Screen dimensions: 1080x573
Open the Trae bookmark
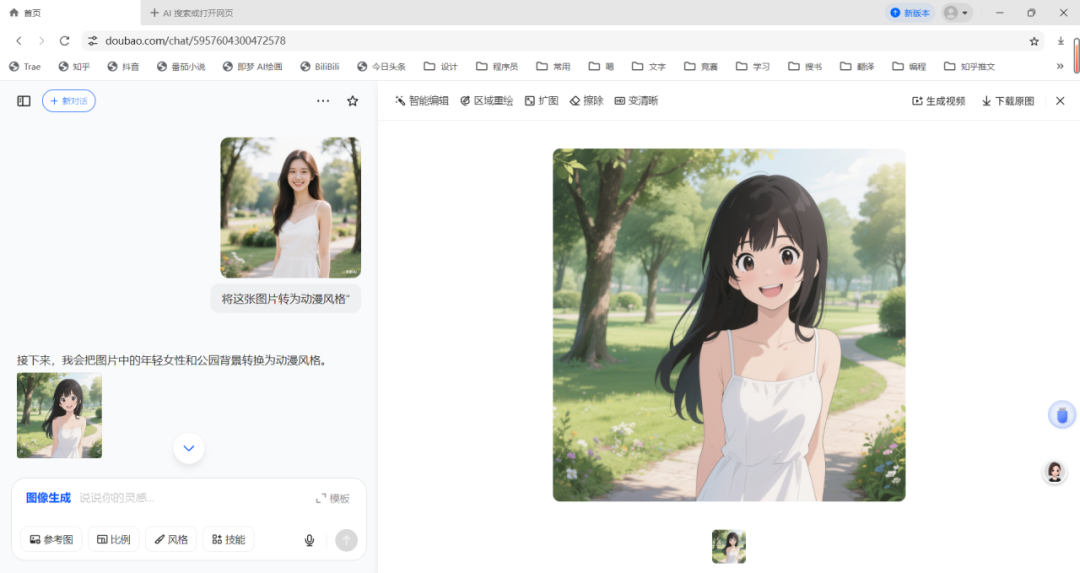point(25,66)
